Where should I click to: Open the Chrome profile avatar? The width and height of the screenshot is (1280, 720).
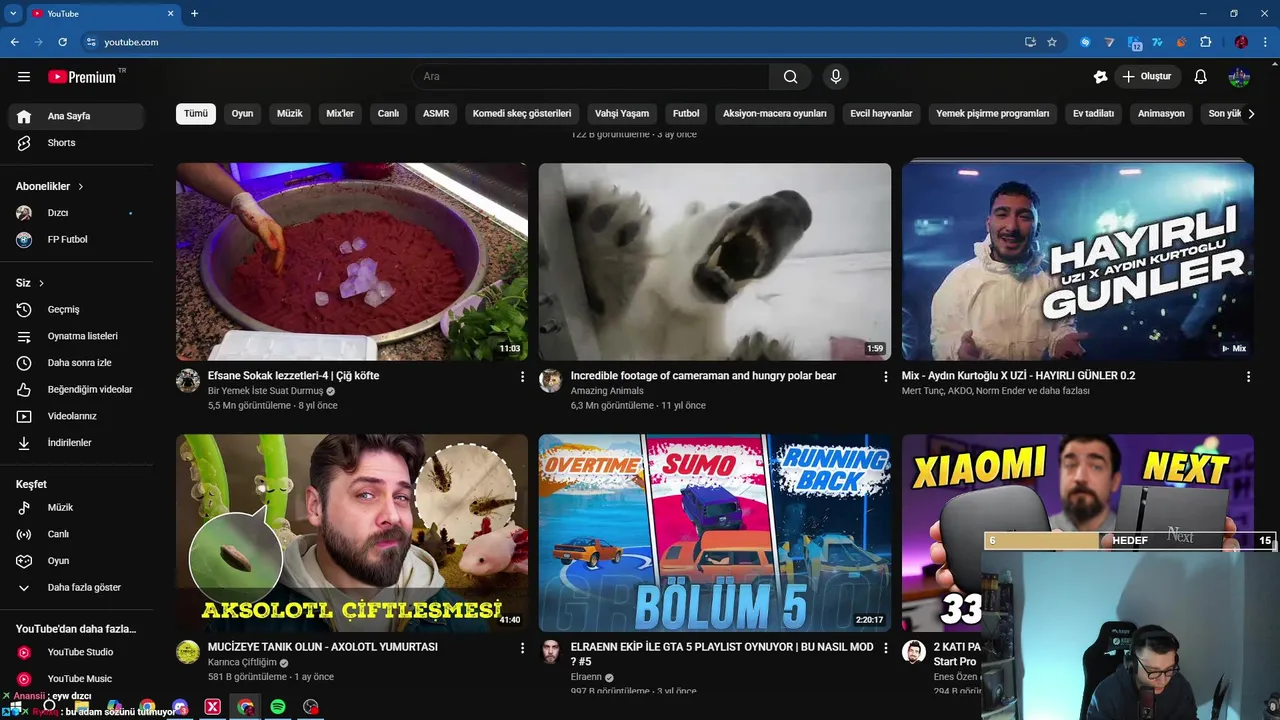[x=1241, y=42]
